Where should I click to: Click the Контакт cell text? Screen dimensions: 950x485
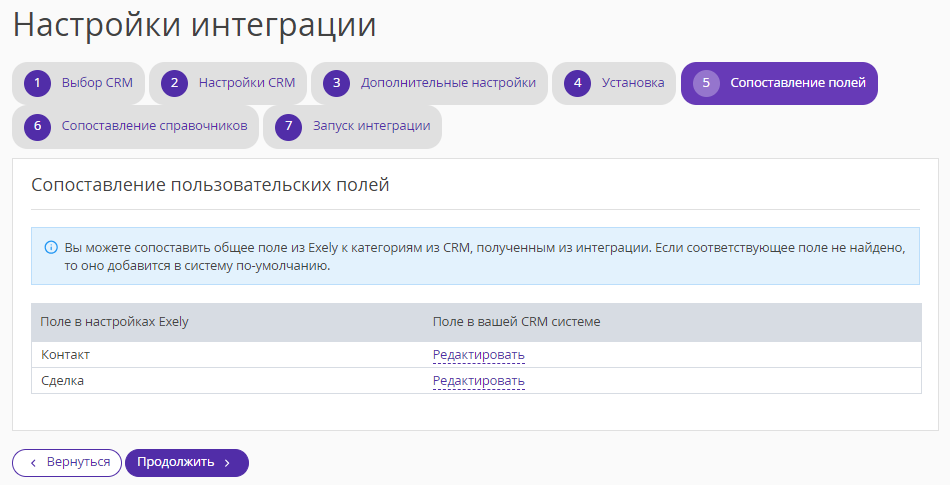point(65,355)
